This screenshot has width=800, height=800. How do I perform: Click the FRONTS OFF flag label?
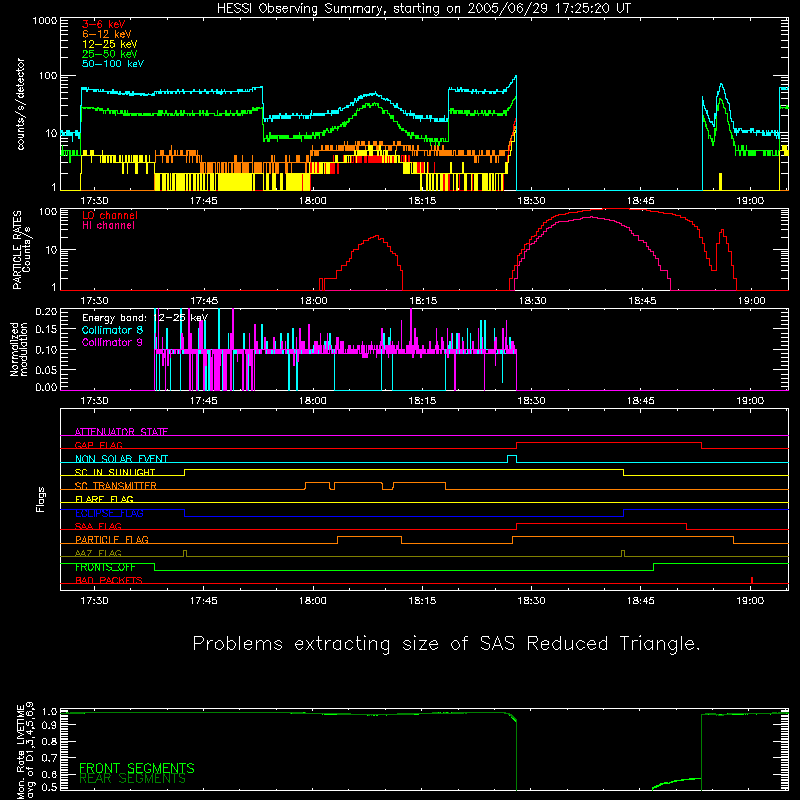click(x=105, y=567)
